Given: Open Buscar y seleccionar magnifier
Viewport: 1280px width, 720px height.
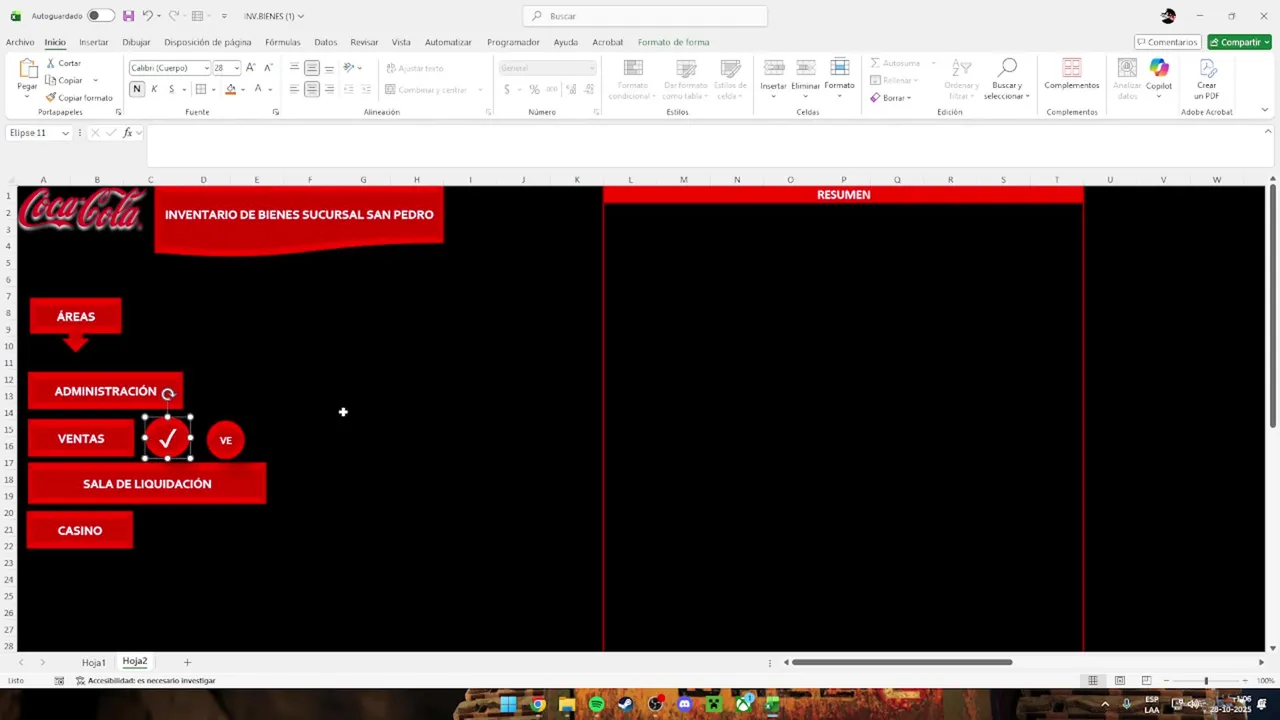Looking at the screenshot, I should pyautogui.click(x=1007, y=78).
